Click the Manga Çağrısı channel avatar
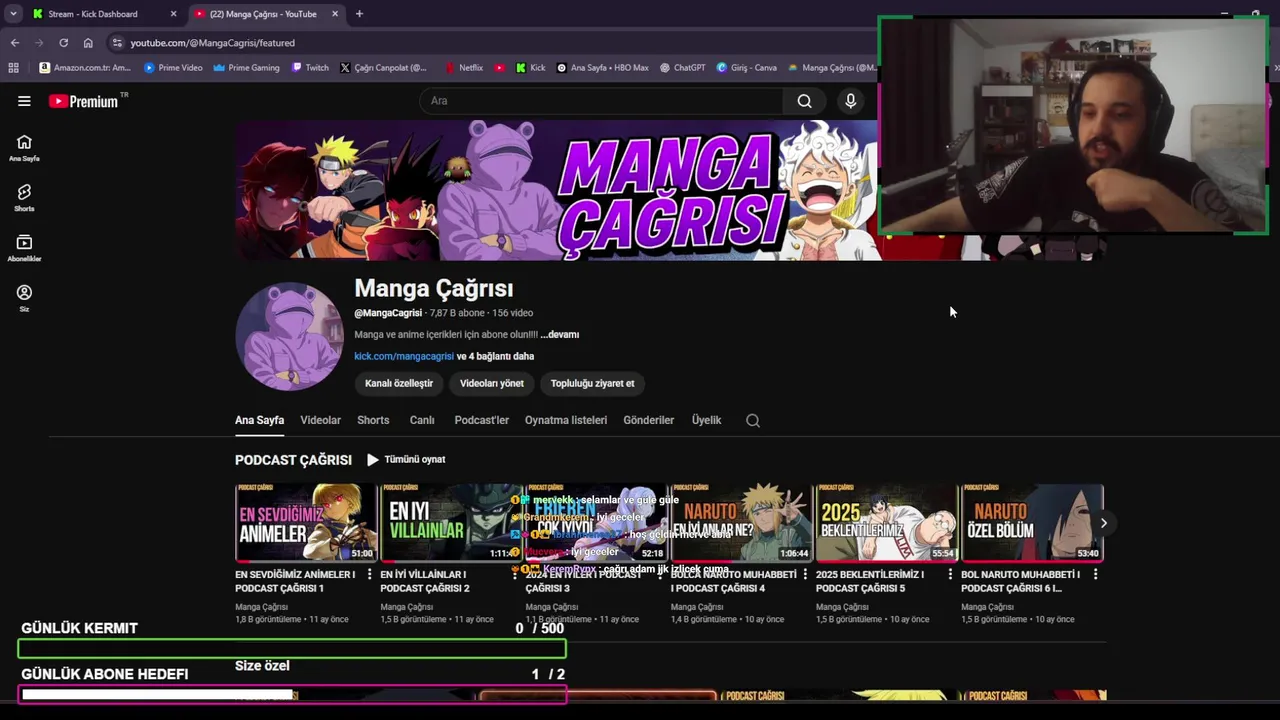 289,336
